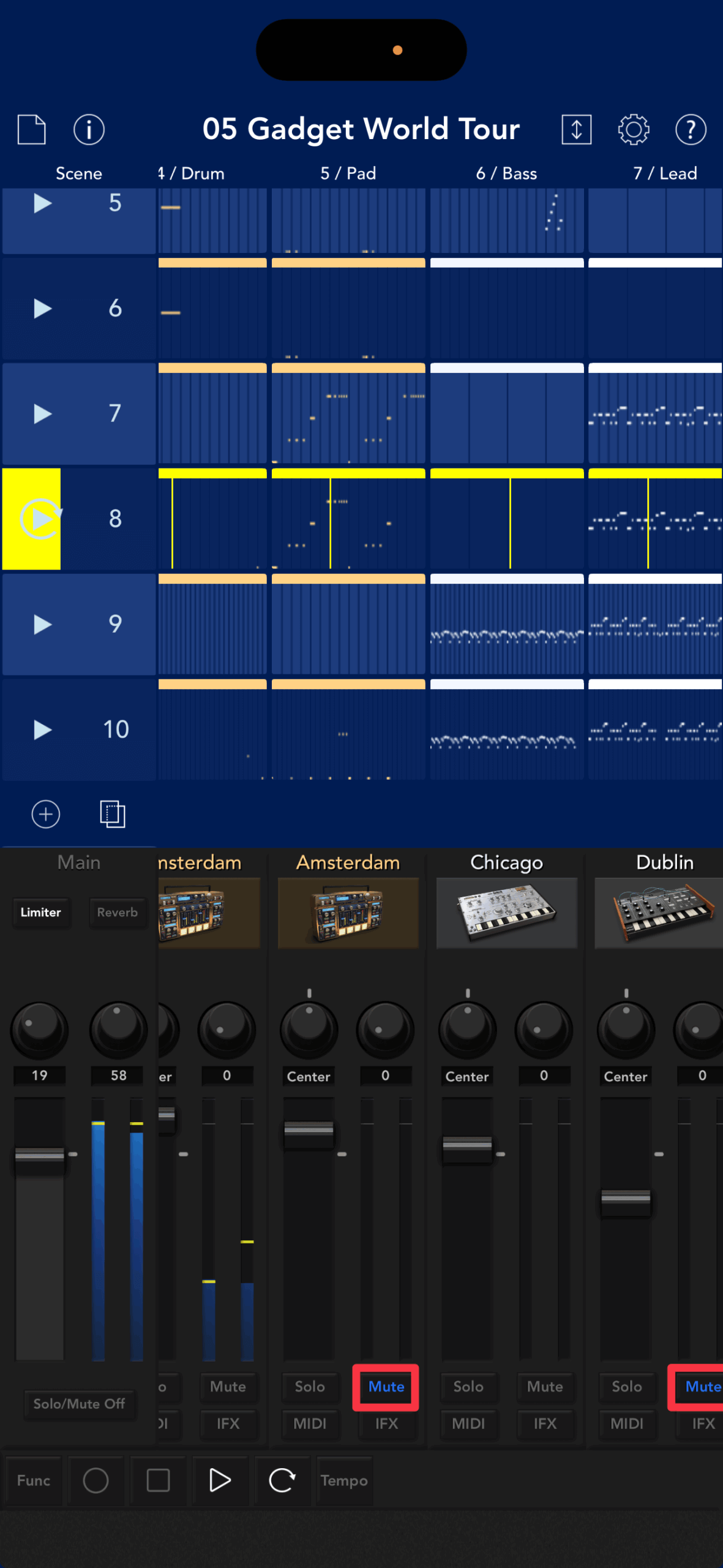Image resolution: width=723 pixels, height=1568 pixels.
Task: Play scene 6
Action: [x=42, y=308]
